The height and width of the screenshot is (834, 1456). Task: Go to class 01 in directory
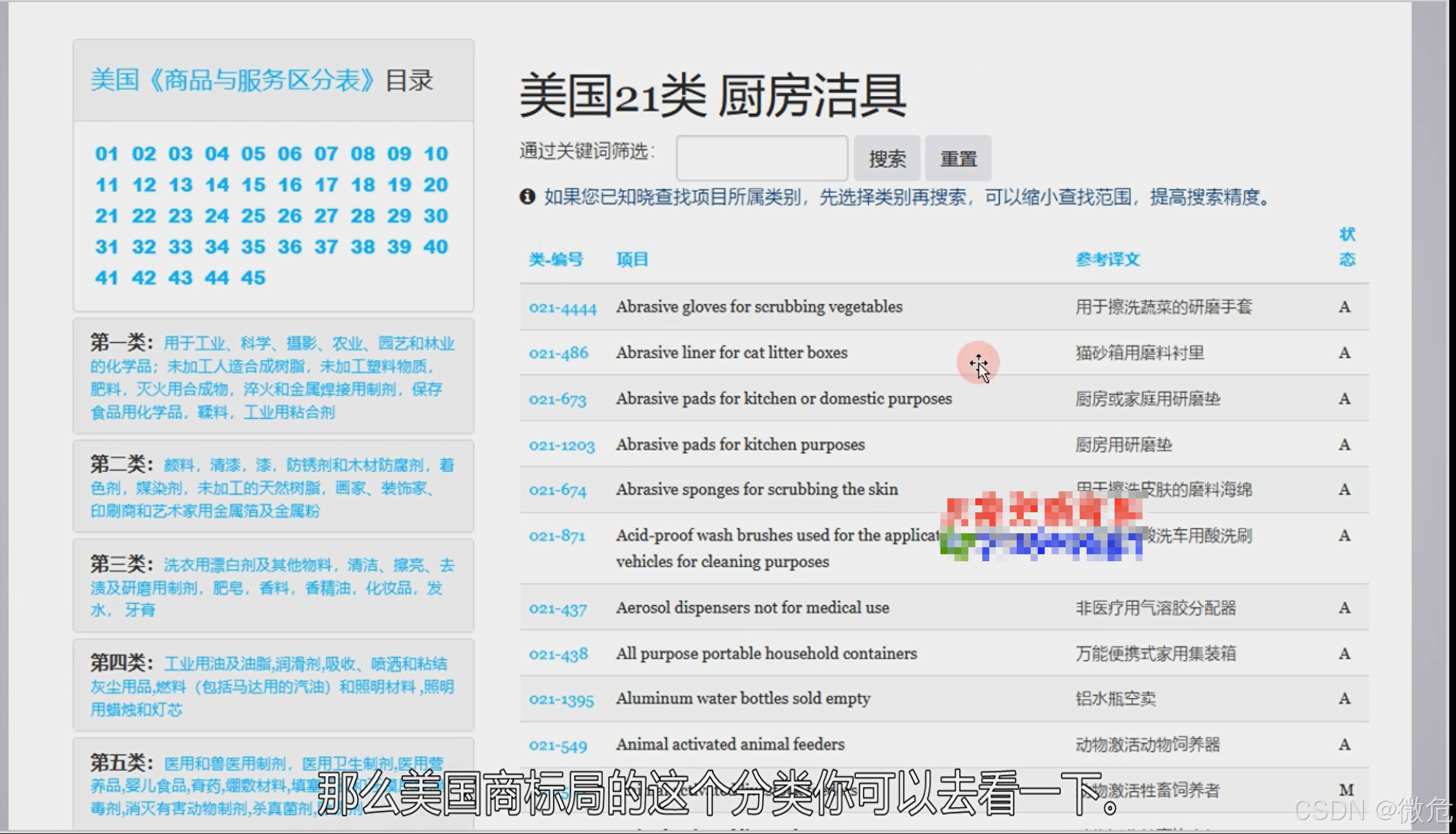click(x=107, y=154)
